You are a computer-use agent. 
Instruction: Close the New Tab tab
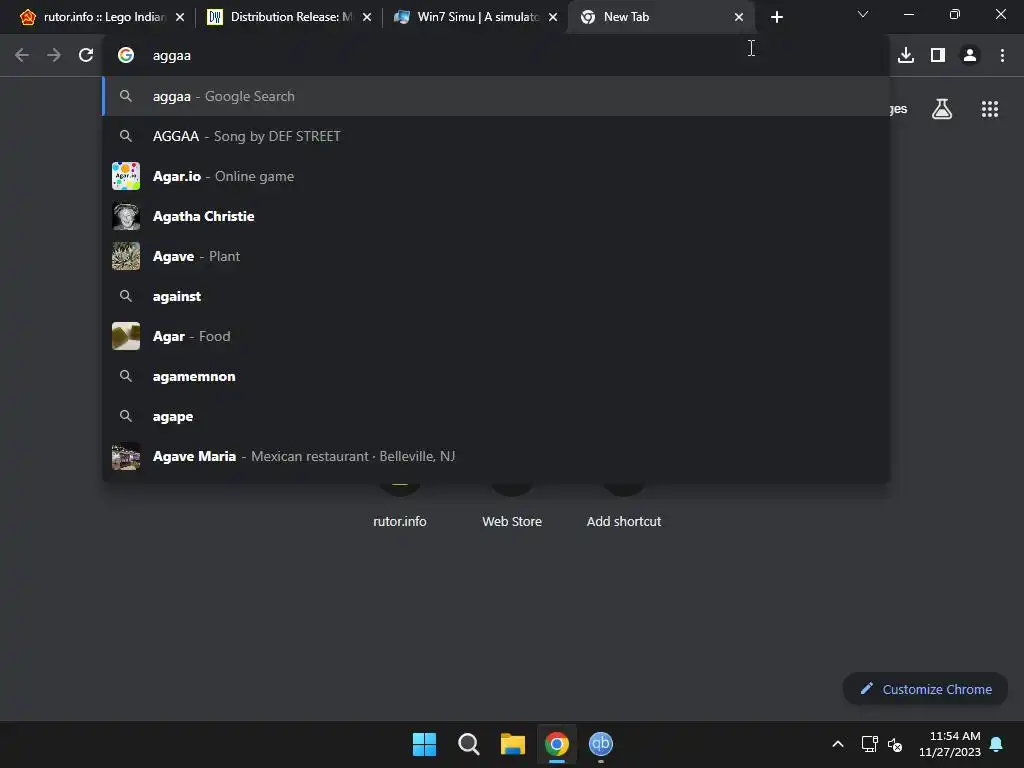pos(739,17)
